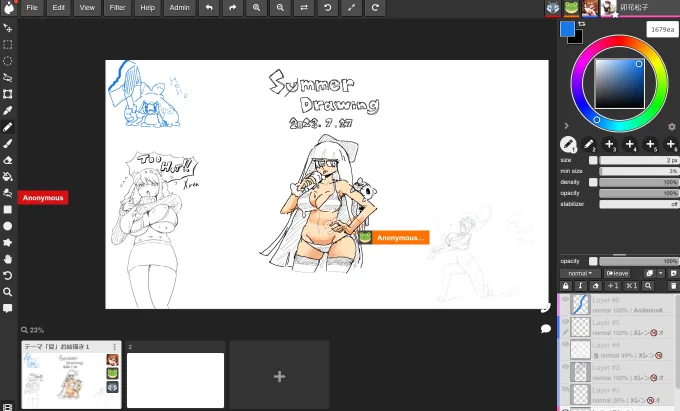The height and width of the screenshot is (411, 680).
Task: Clear layer with the eraser icon in layers panel
Action: 596,286
